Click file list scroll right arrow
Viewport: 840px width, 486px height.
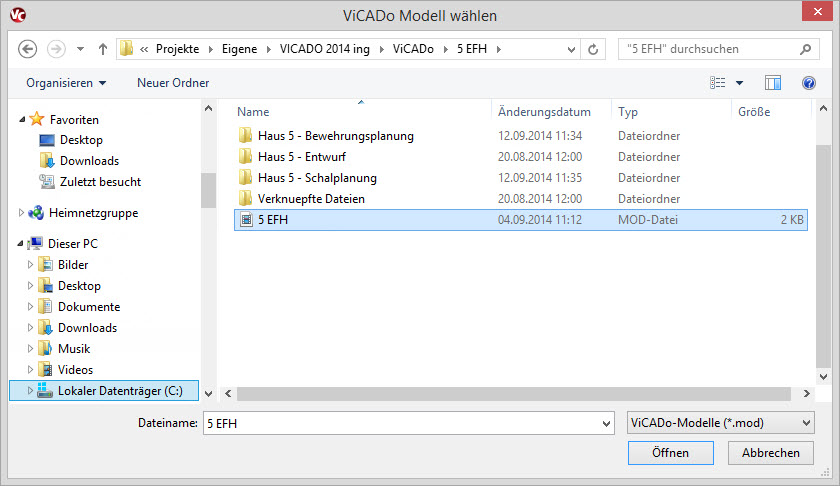click(x=806, y=393)
